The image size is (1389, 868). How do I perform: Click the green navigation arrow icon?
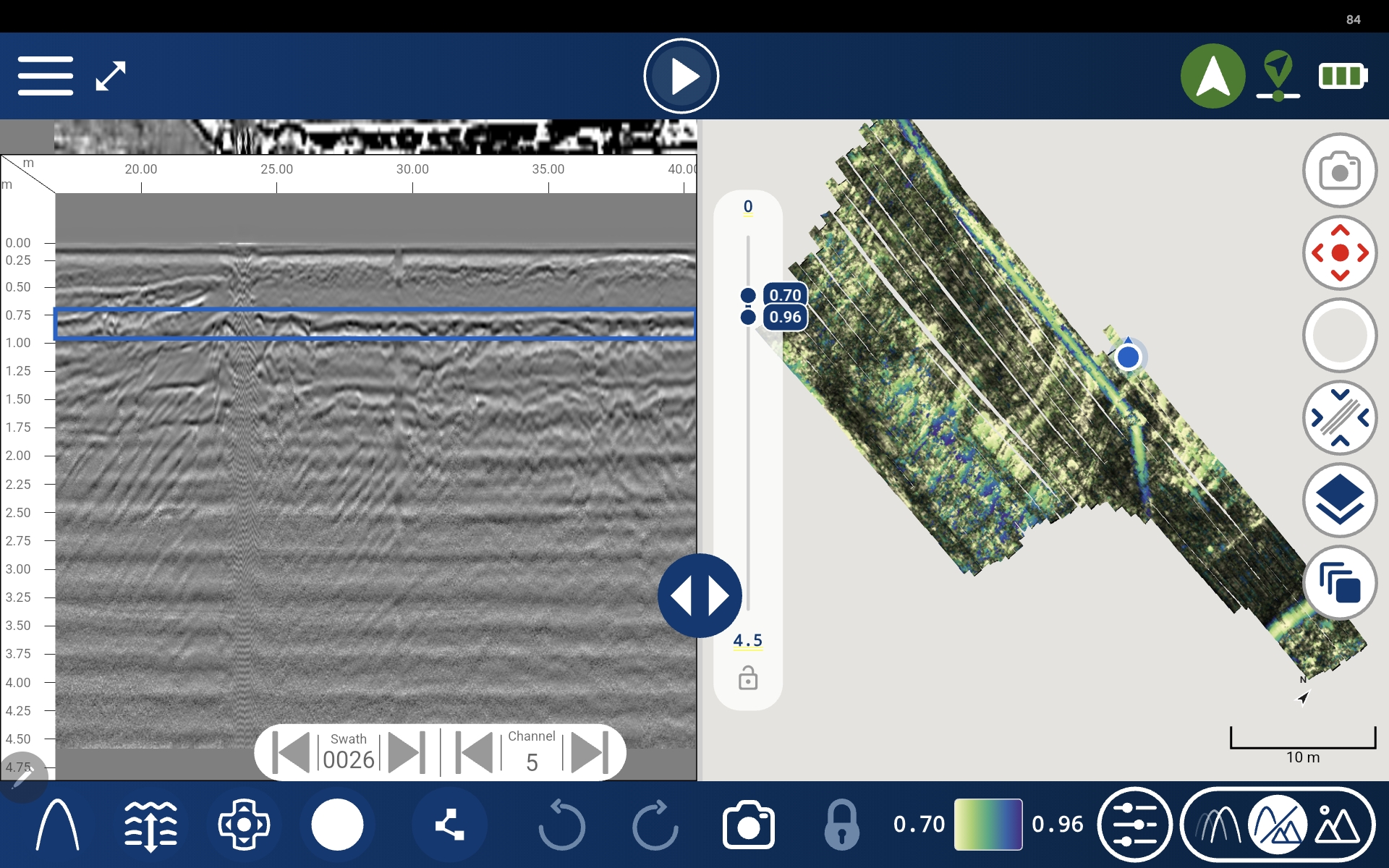[x=1212, y=76]
